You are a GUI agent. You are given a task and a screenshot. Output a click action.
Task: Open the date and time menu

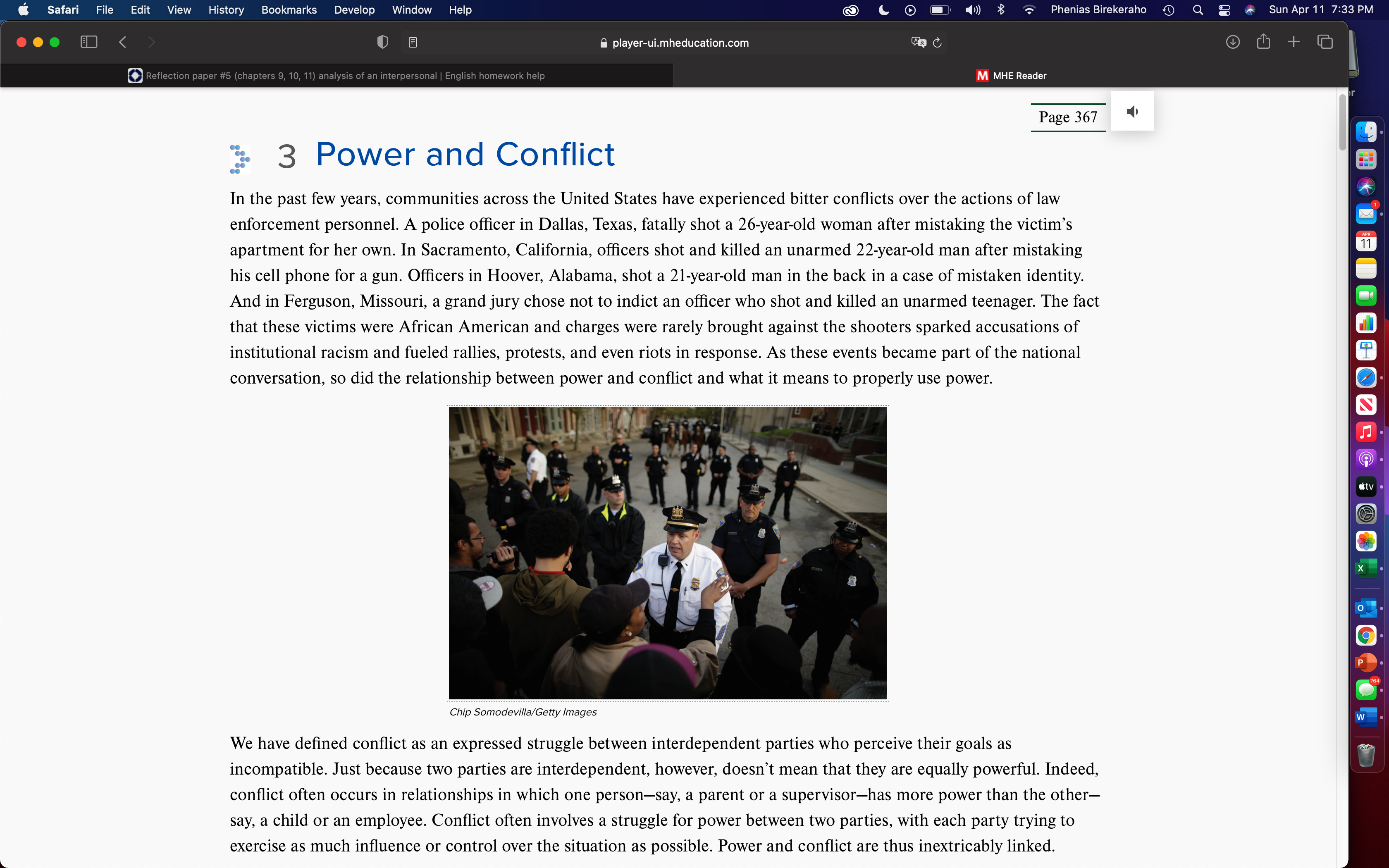click(1321, 10)
